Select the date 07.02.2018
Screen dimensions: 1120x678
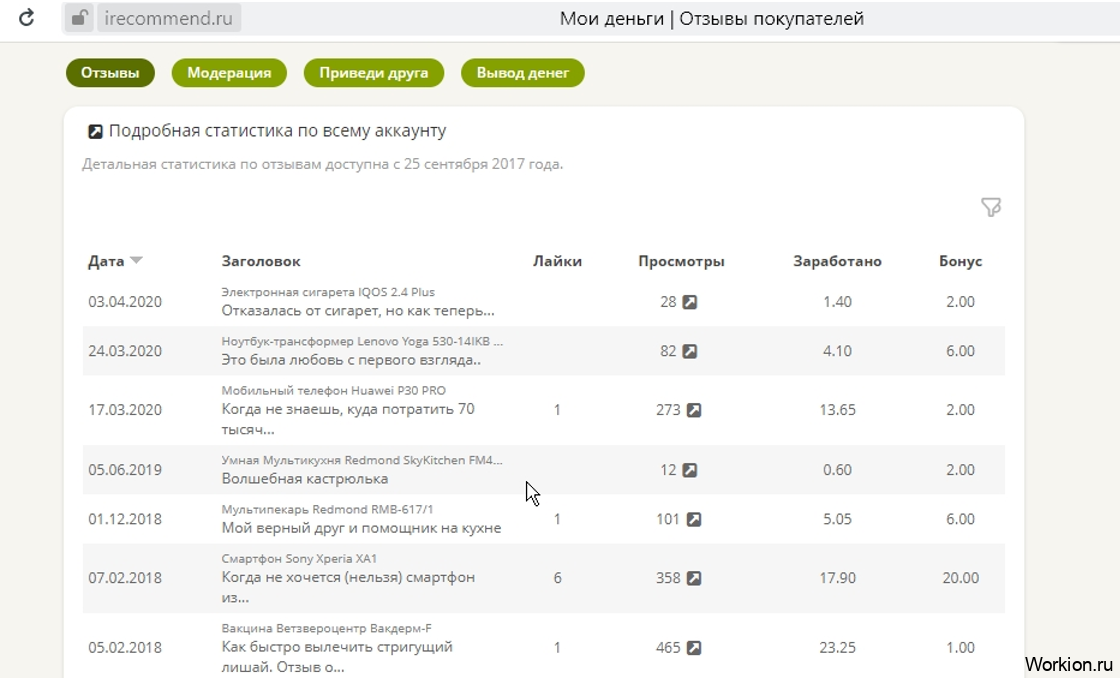click(x=125, y=578)
